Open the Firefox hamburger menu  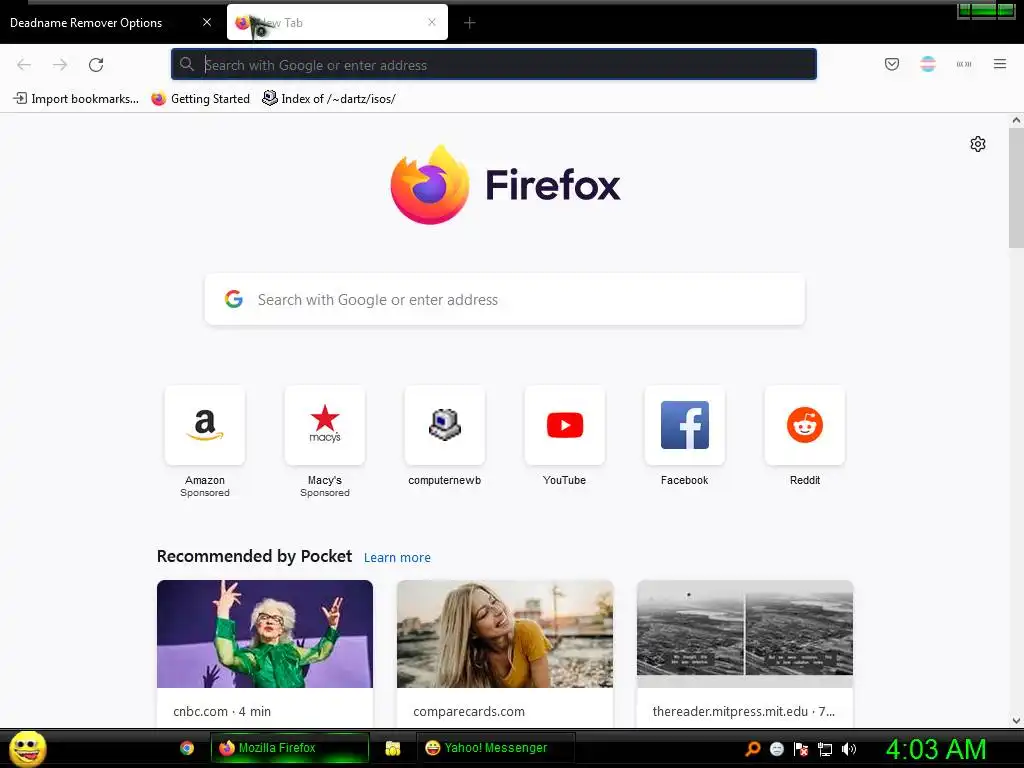tap(999, 64)
